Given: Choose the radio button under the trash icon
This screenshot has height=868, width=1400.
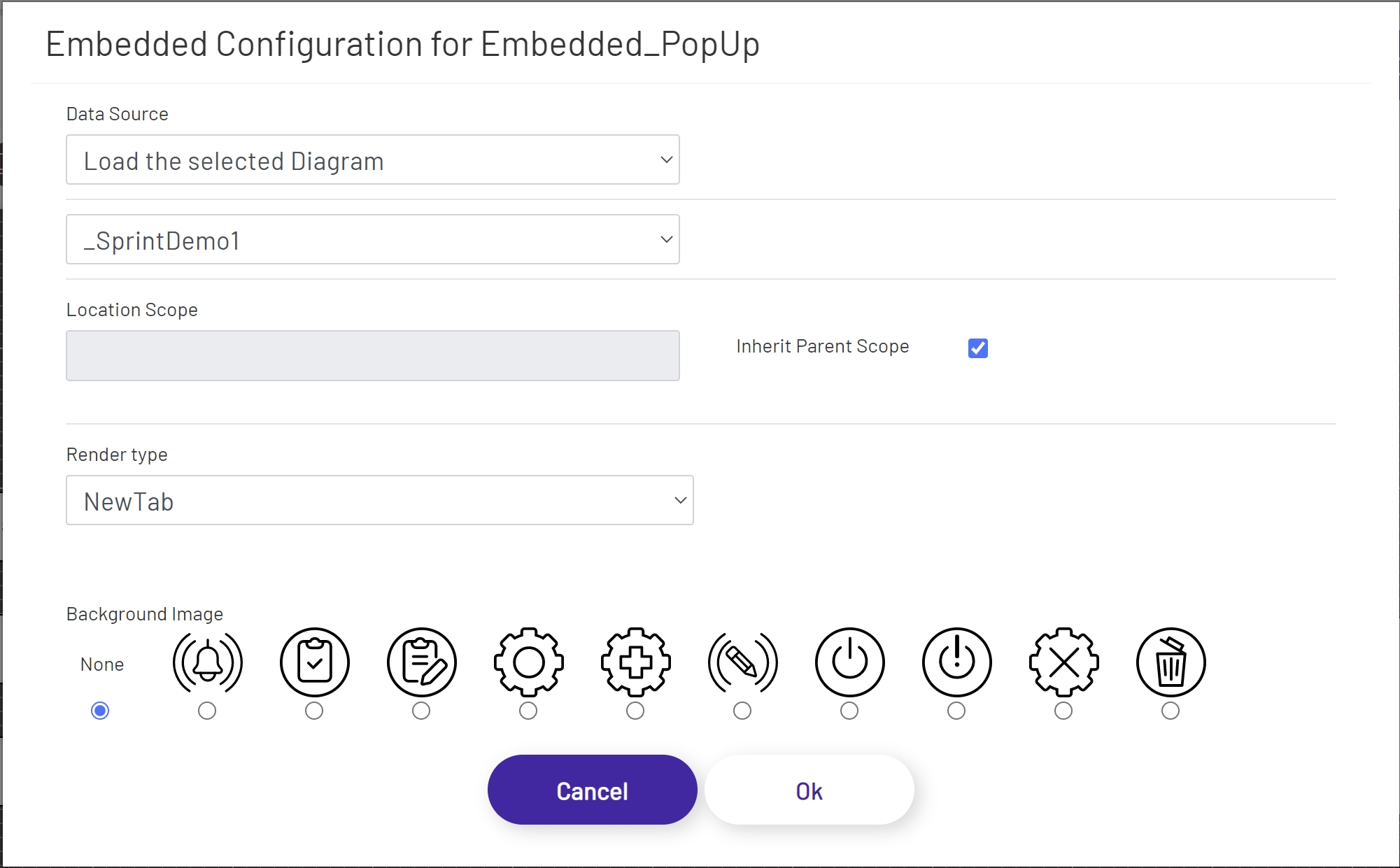Looking at the screenshot, I should click(1170, 711).
